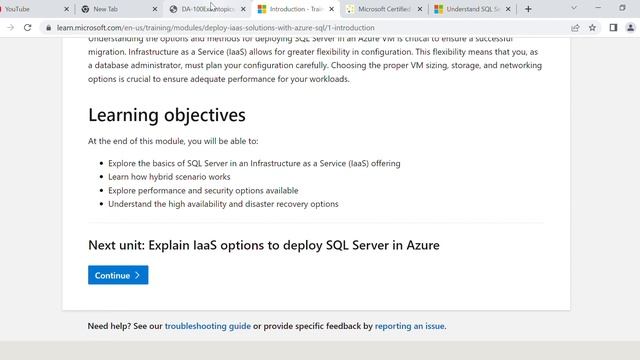This screenshot has width=640, height=360.
Task: Click the Learning objectives heading
Action: (167, 115)
